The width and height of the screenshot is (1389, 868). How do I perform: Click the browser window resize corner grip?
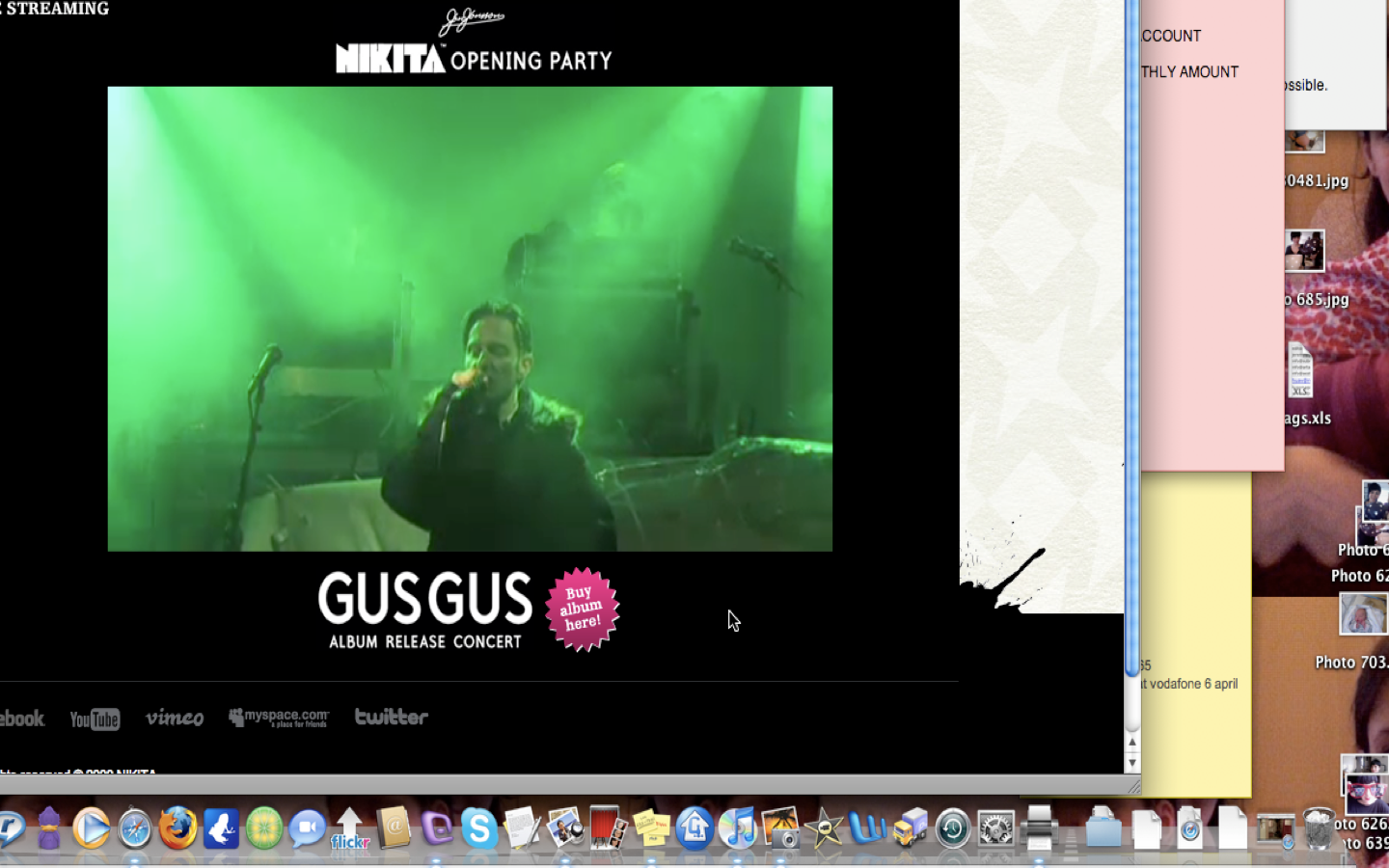(x=1133, y=786)
